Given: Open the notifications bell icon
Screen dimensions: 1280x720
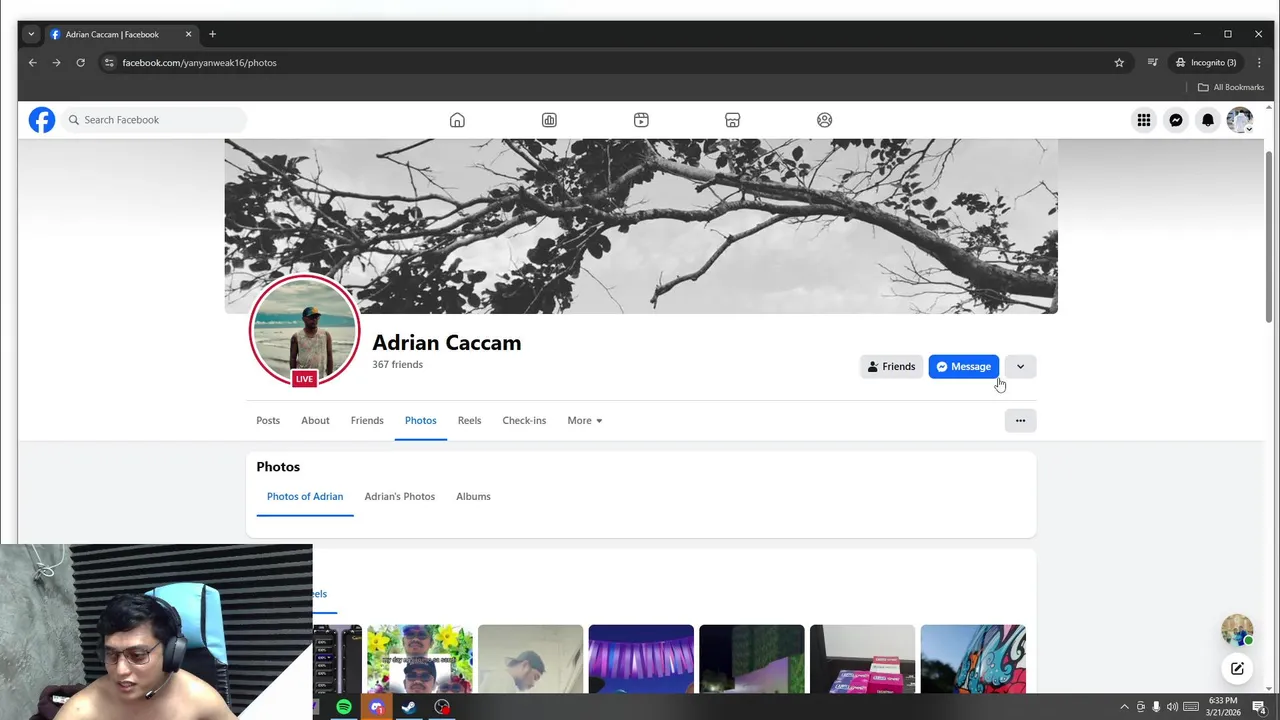Looking at the screenshot, I should point(1208,120).
